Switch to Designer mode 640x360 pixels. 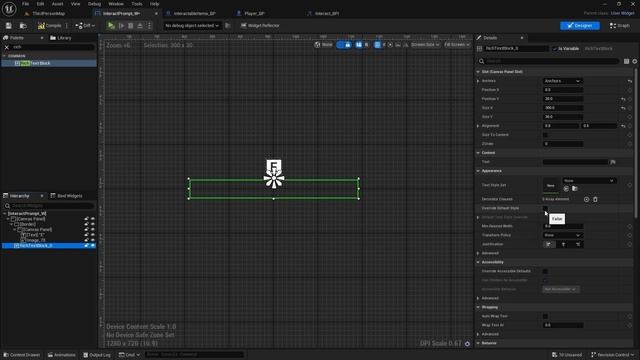(580, 26)
